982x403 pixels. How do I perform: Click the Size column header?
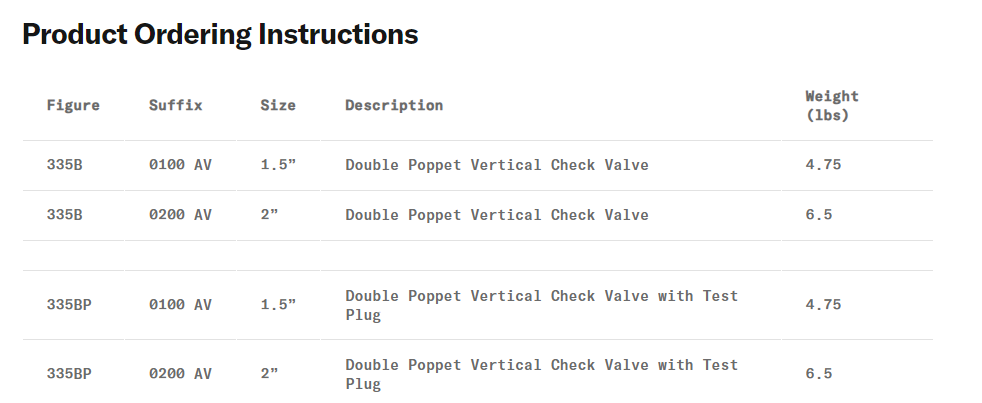[278, 105]
